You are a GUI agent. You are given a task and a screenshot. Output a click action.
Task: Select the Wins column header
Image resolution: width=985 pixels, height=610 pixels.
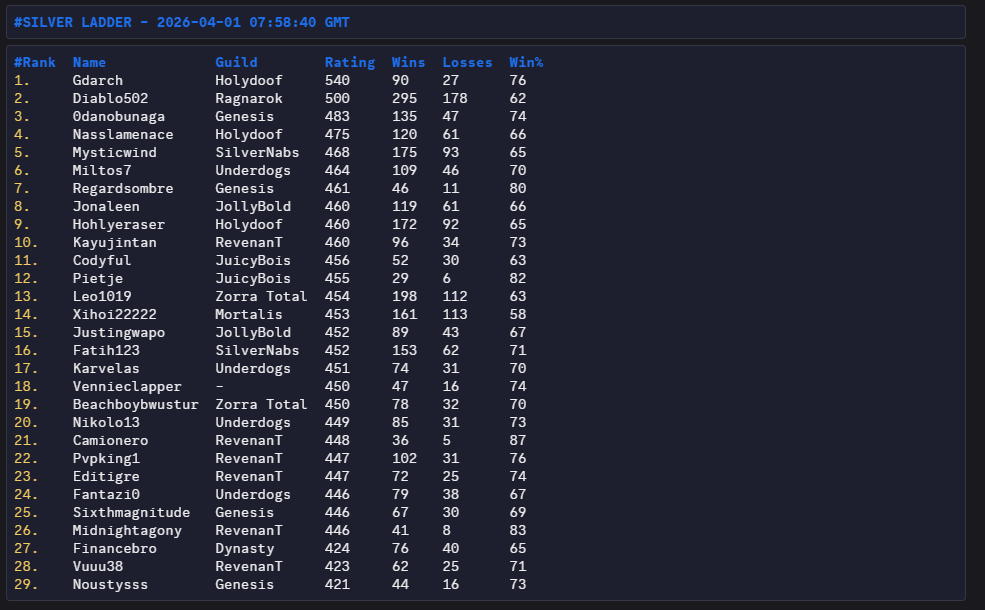click(408, 62)
